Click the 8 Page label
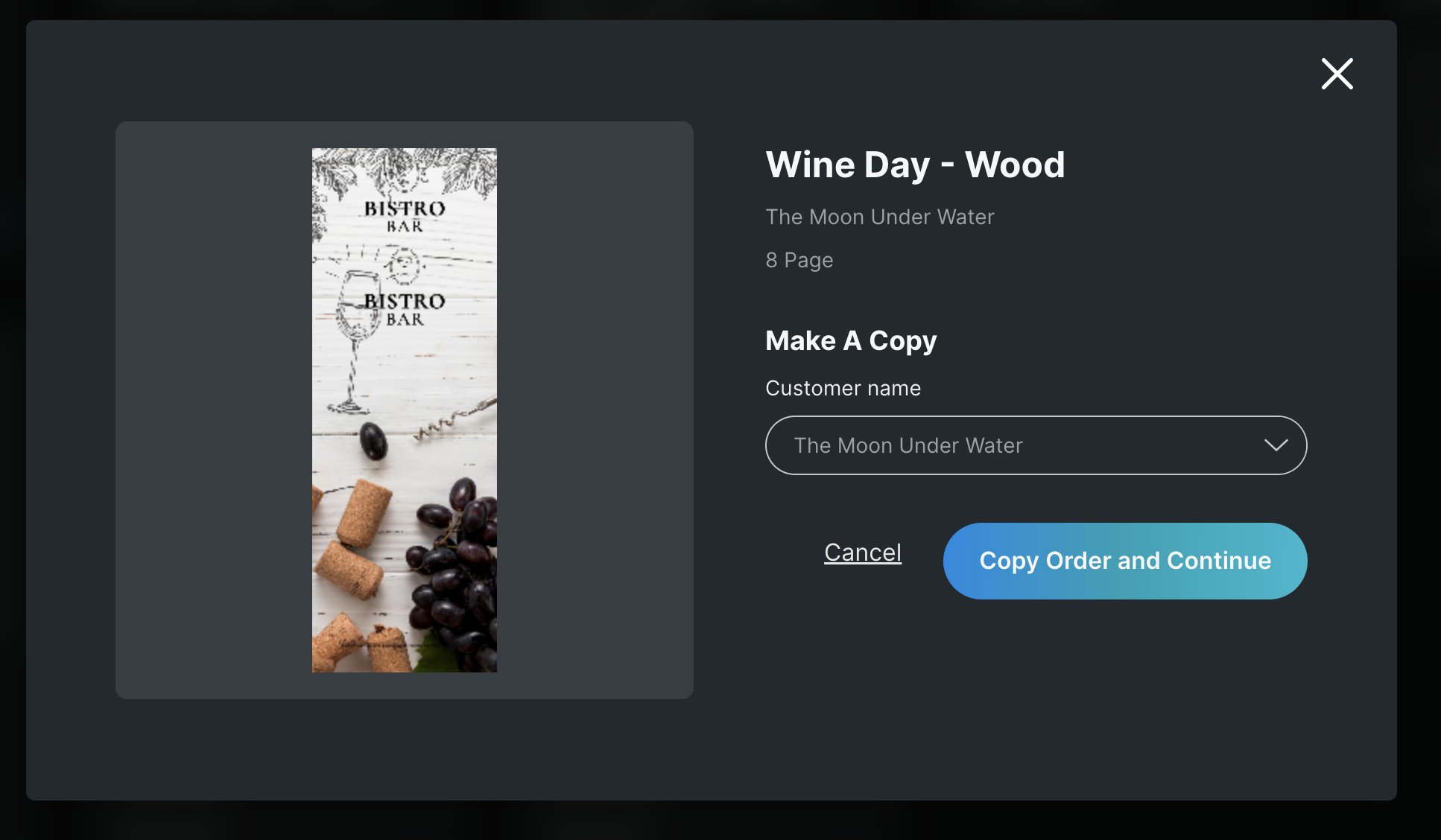This screenshot has height=840, width=1441. click(799, 260)
